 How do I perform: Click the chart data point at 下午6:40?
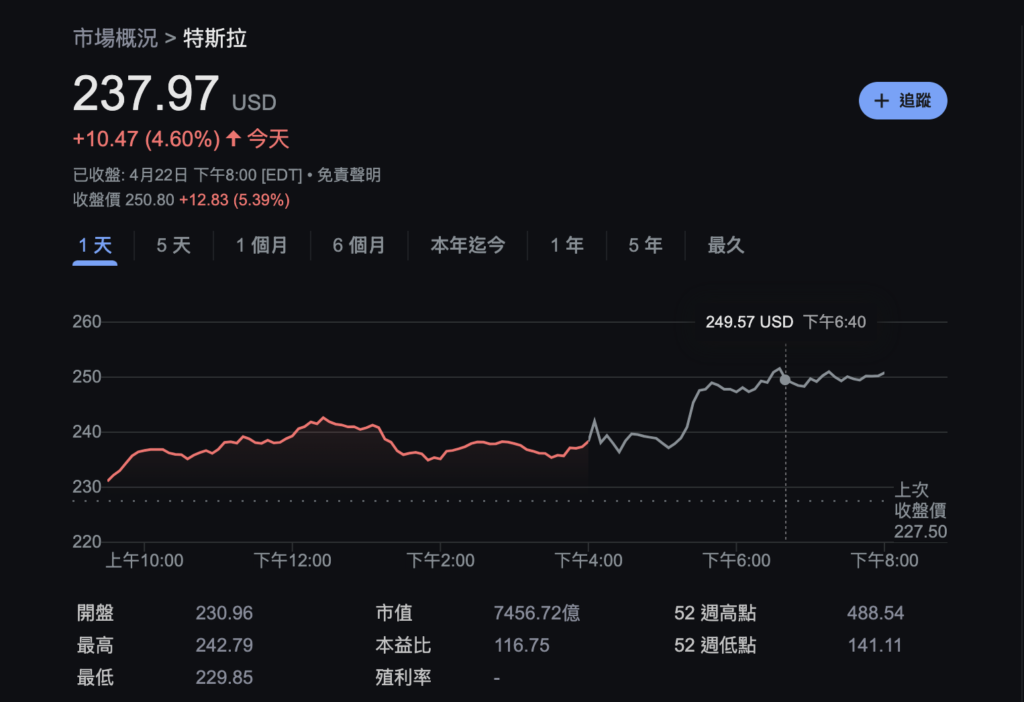(785, 380)
